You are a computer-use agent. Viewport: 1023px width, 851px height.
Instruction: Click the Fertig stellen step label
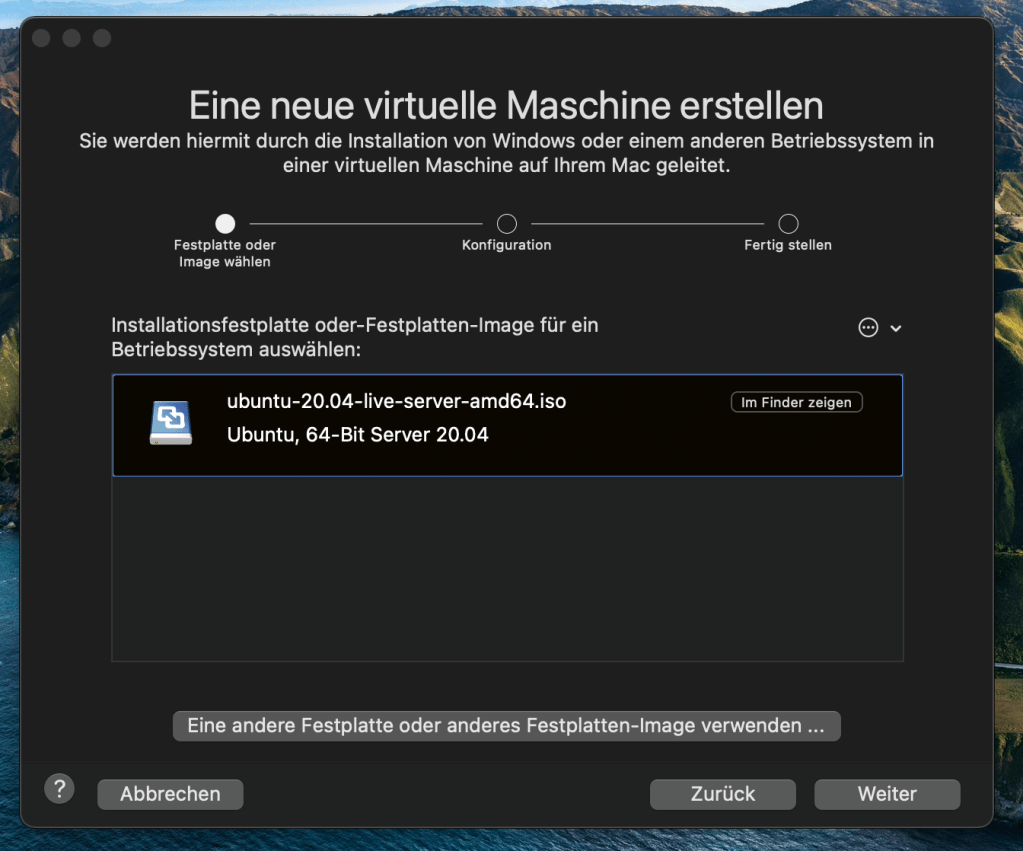(x=788, y=245)
